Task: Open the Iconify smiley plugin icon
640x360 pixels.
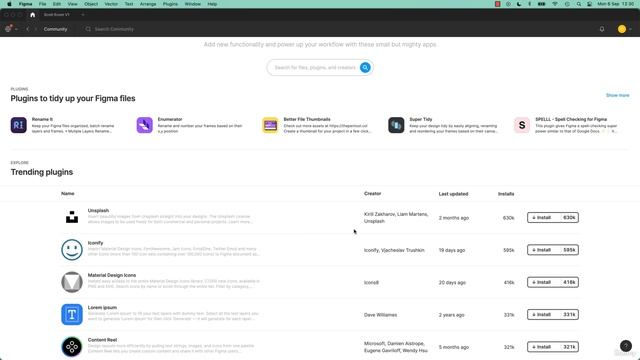Action: (x=72, y=250)
